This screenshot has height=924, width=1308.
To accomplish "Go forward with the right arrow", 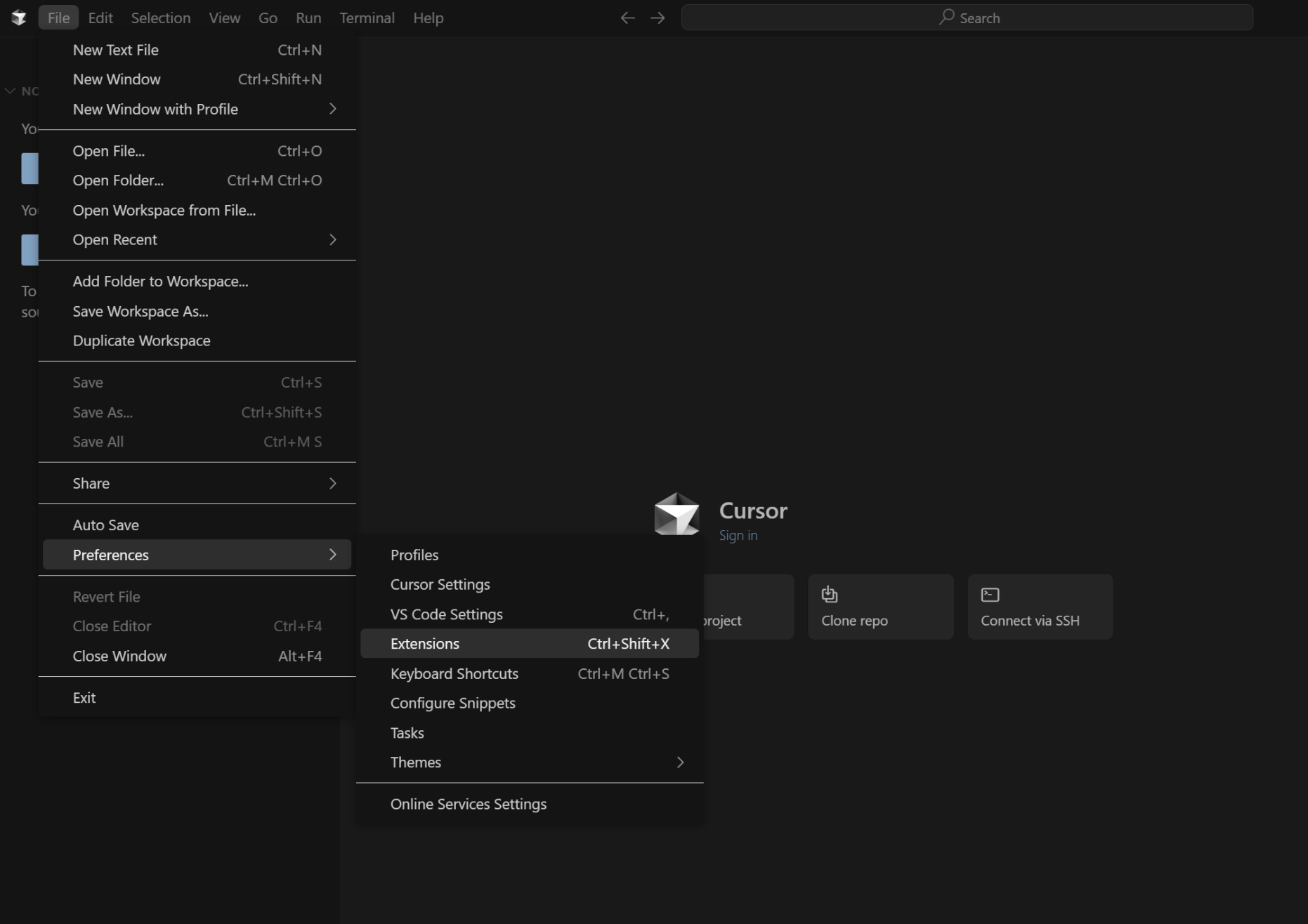I will coord(658,18).
